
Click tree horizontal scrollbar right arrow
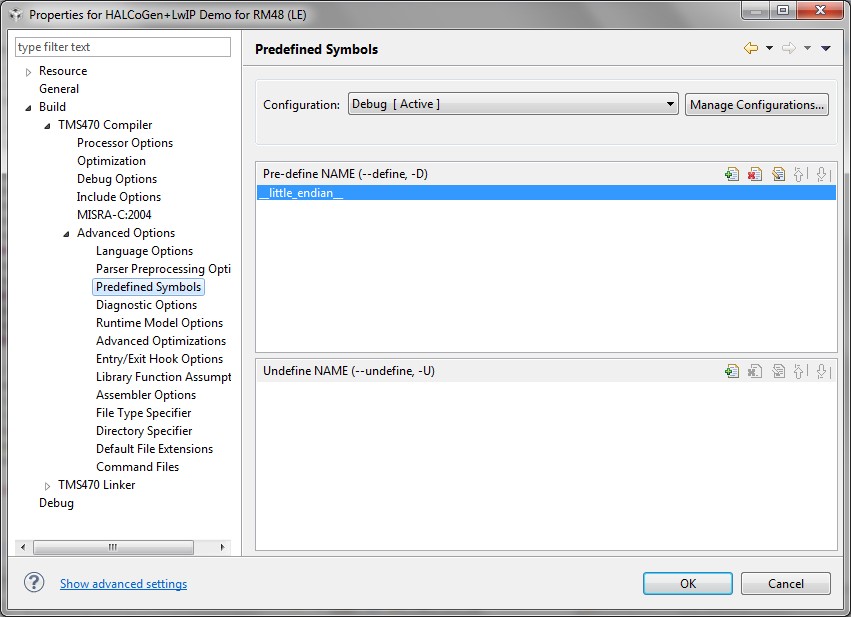(x=223, y=547)
